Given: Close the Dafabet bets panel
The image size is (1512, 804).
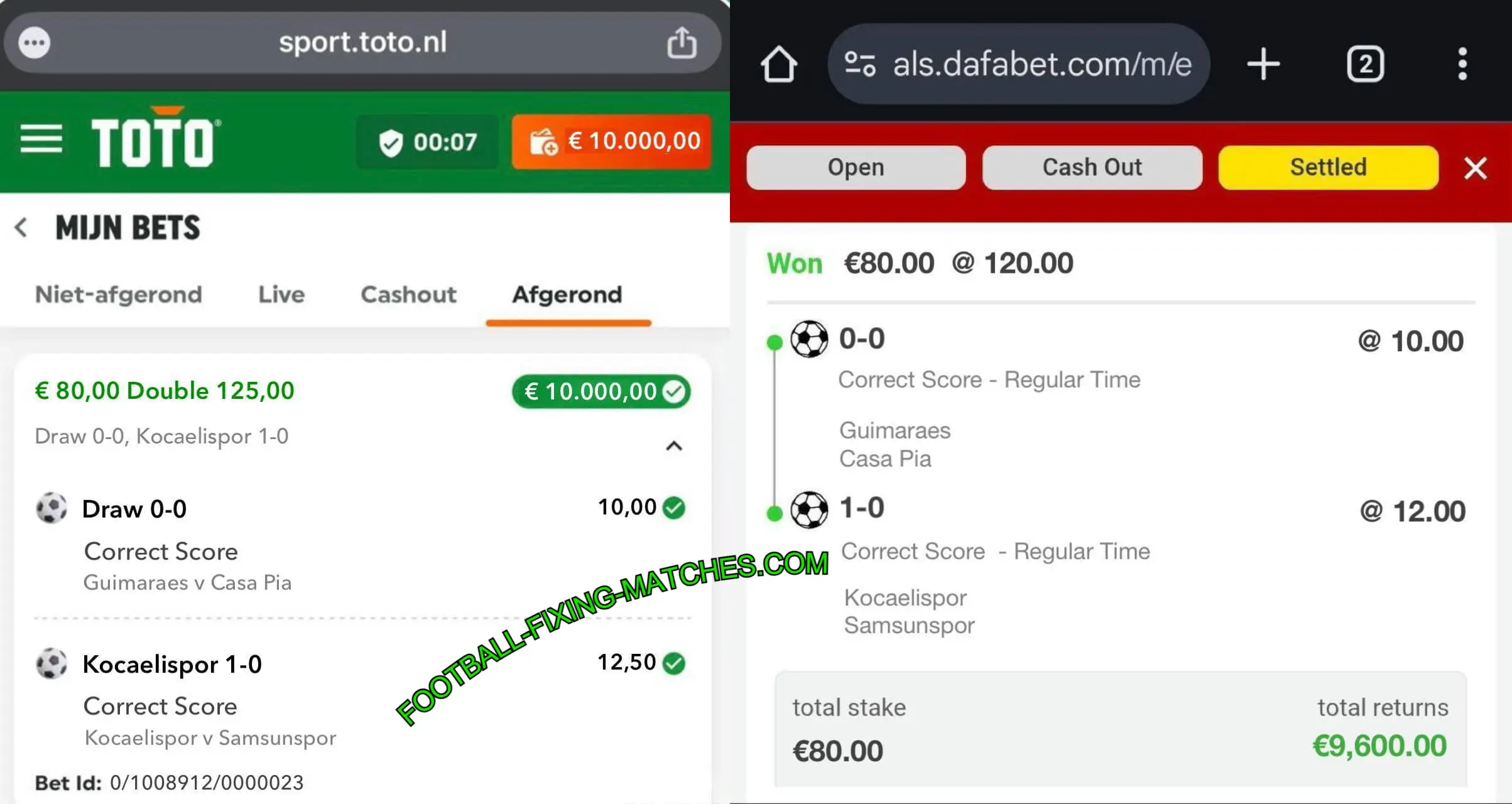Looking at the screenshot, I should [x=1475, y=168].
